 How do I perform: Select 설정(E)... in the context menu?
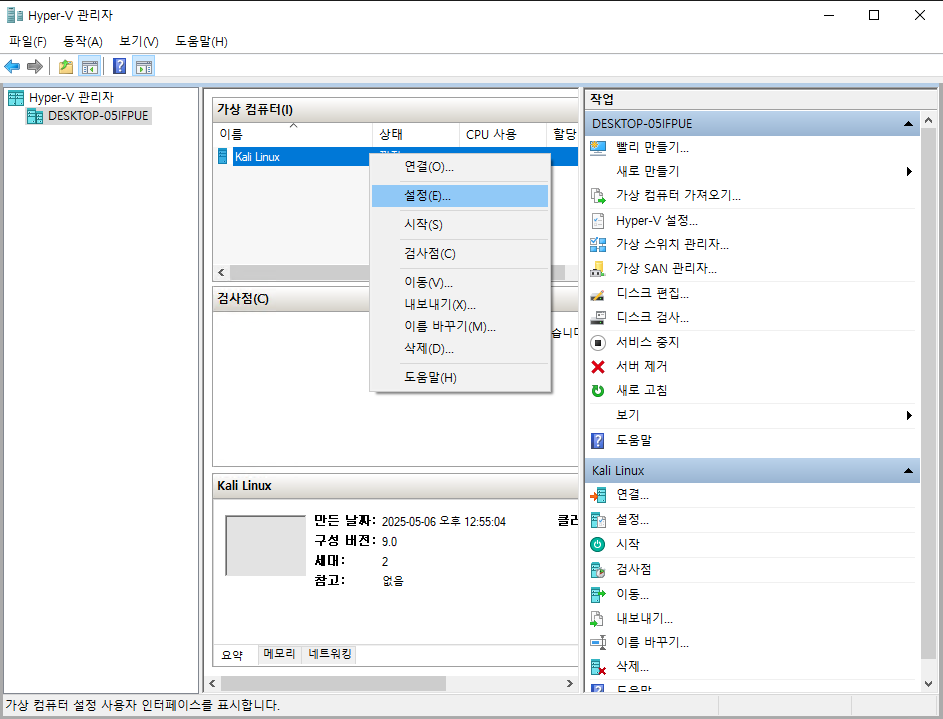point(427,196)
